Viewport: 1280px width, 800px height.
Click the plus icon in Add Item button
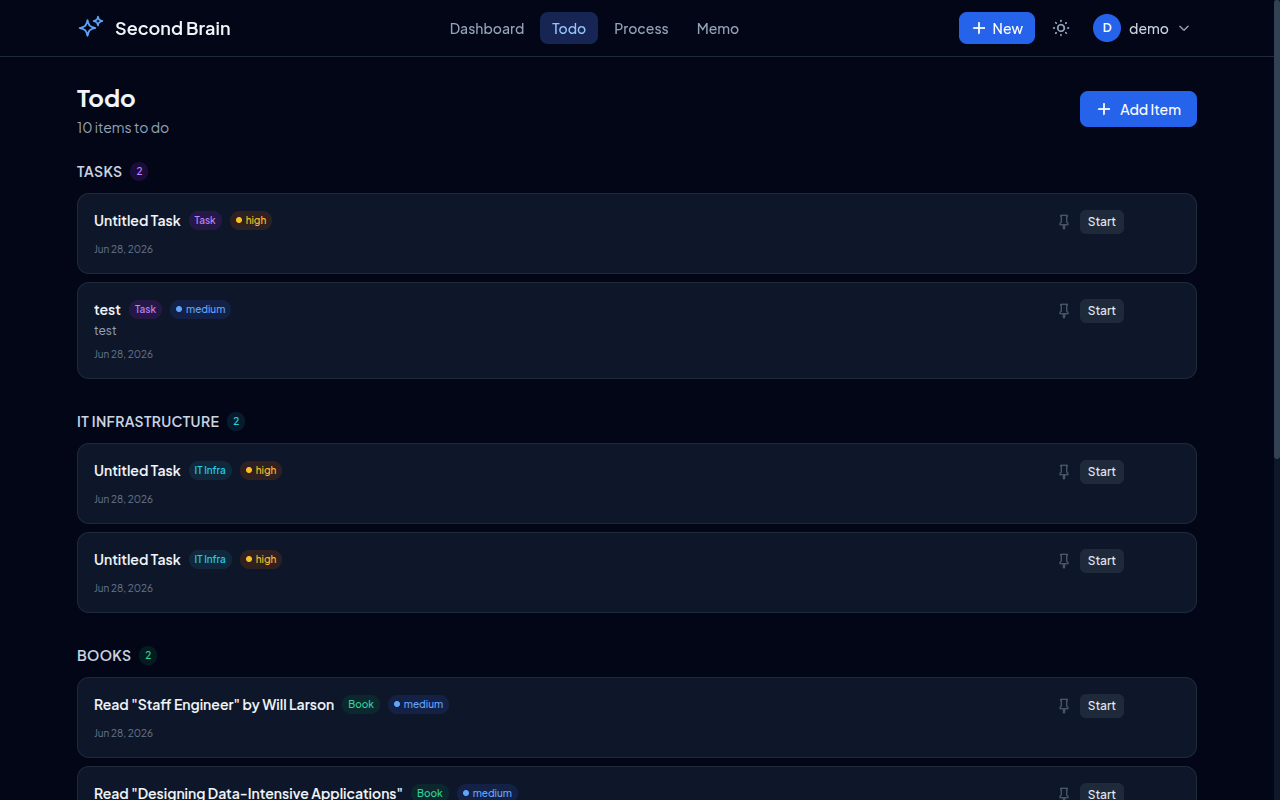click(1104, 109)
